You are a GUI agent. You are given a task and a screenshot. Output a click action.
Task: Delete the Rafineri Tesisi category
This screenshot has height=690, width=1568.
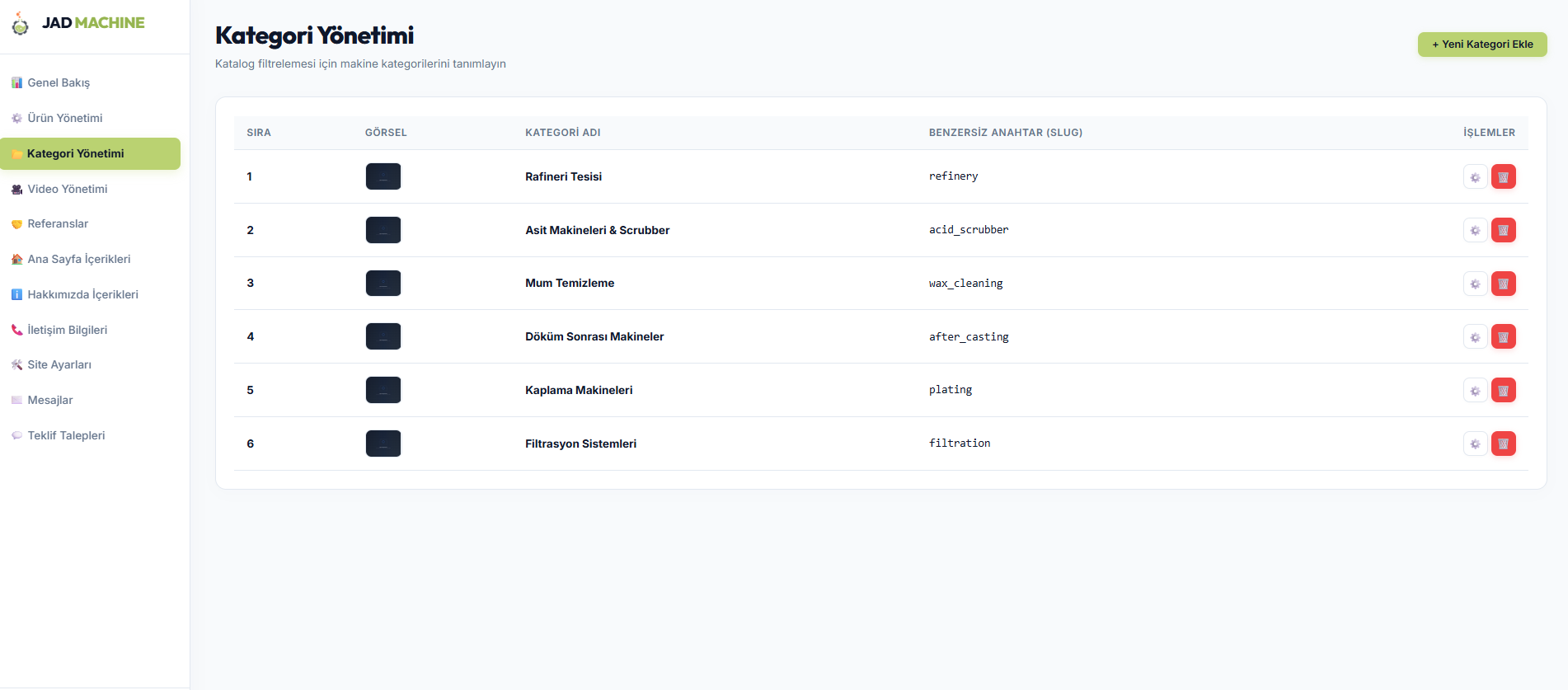click(1503, 177)
